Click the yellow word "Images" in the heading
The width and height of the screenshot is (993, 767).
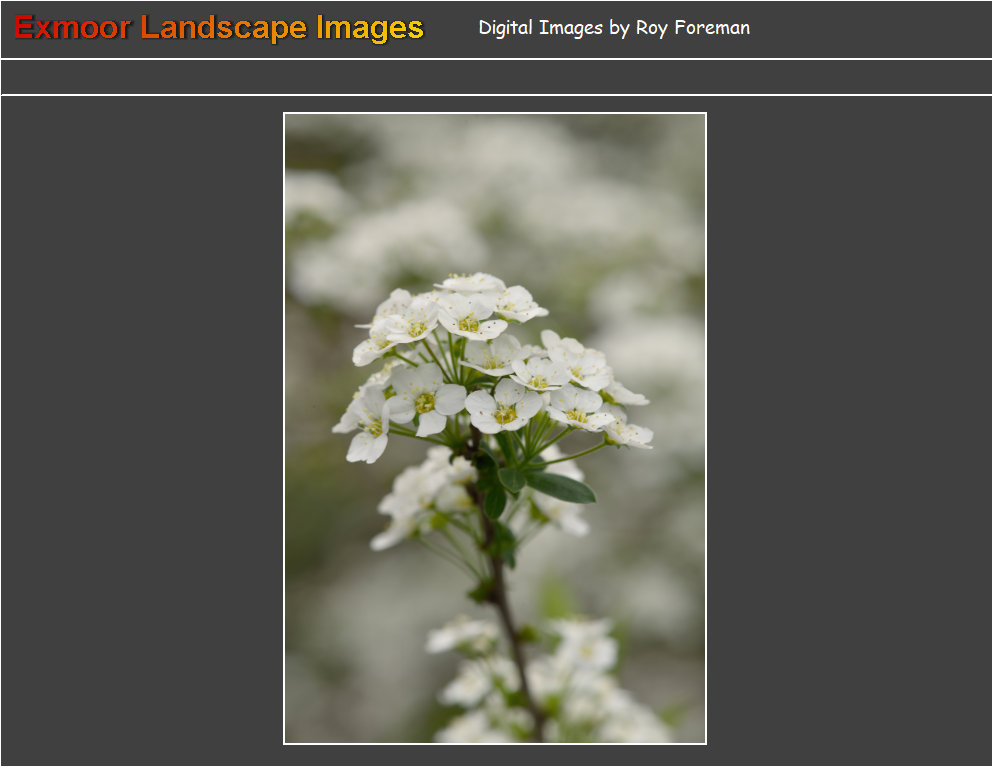370,28
